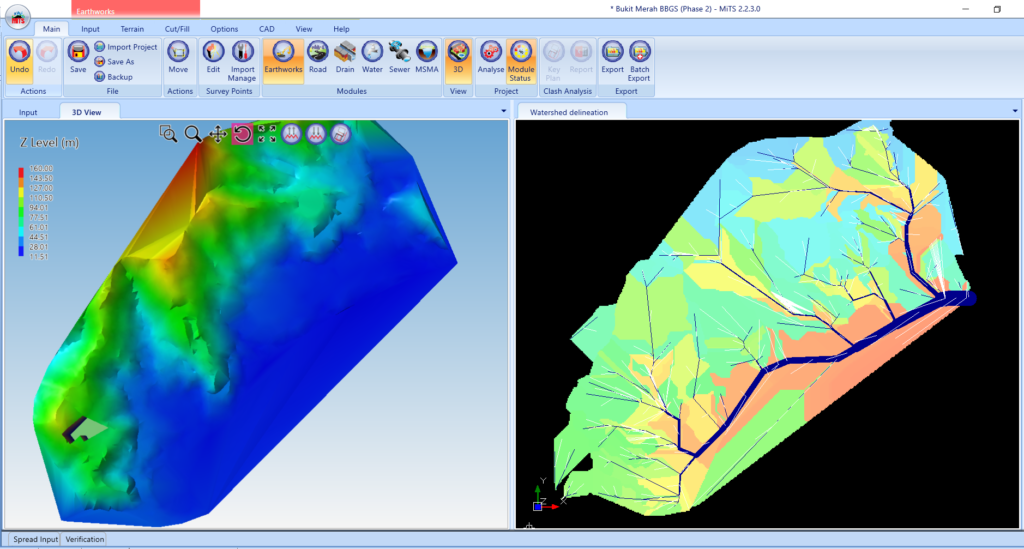Select the Watershed delineation tab

569,112
